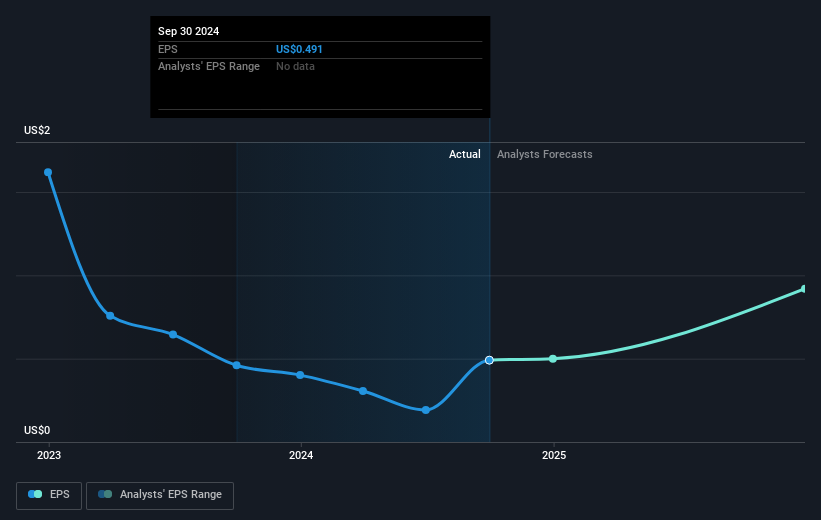Image resolution: width=821 pixels, height=520 pixels.
Task: Click the 'US$2' y-axis label
Action: tap(37, 130)
